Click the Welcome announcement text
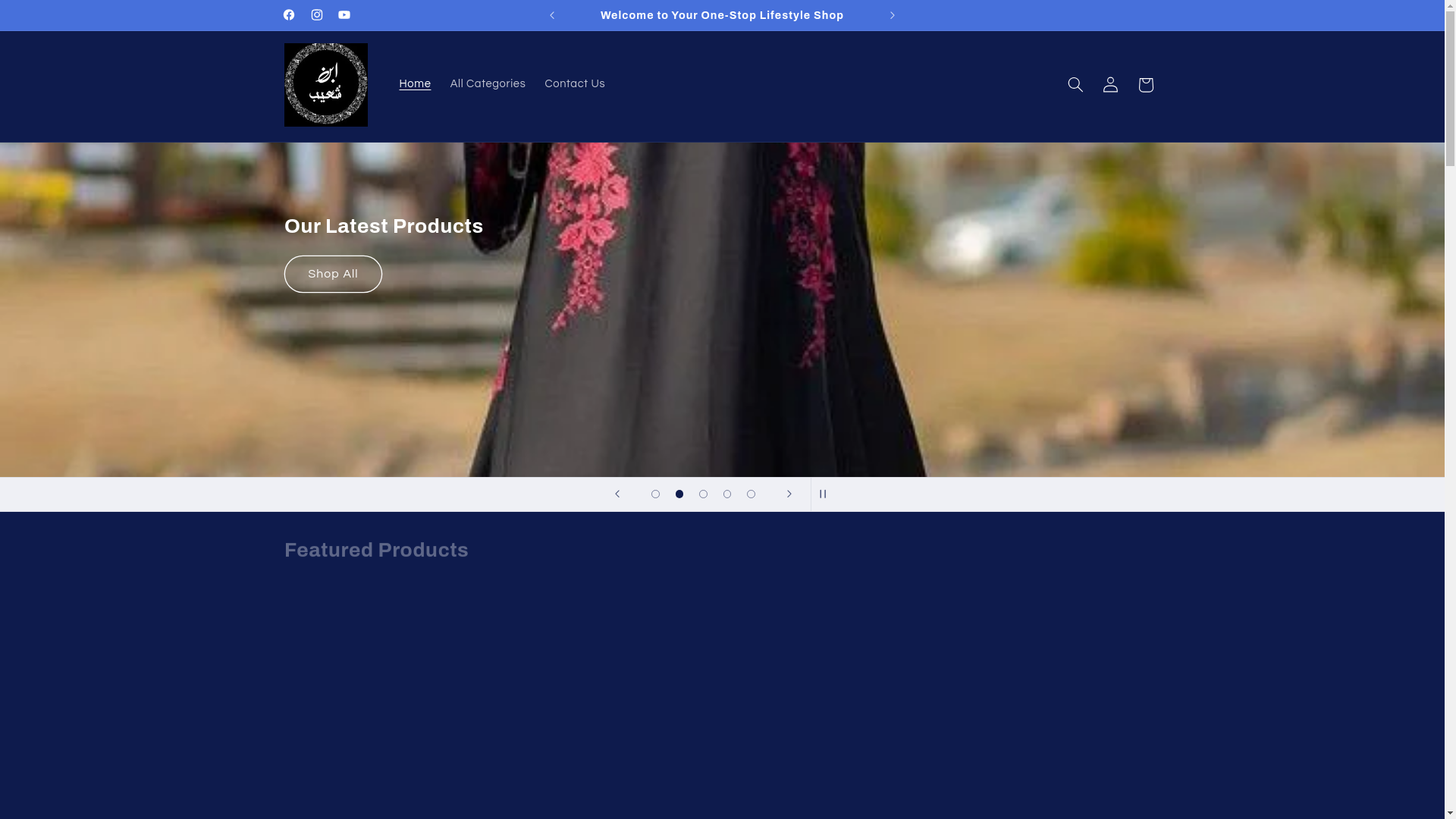 pos(722,15)
